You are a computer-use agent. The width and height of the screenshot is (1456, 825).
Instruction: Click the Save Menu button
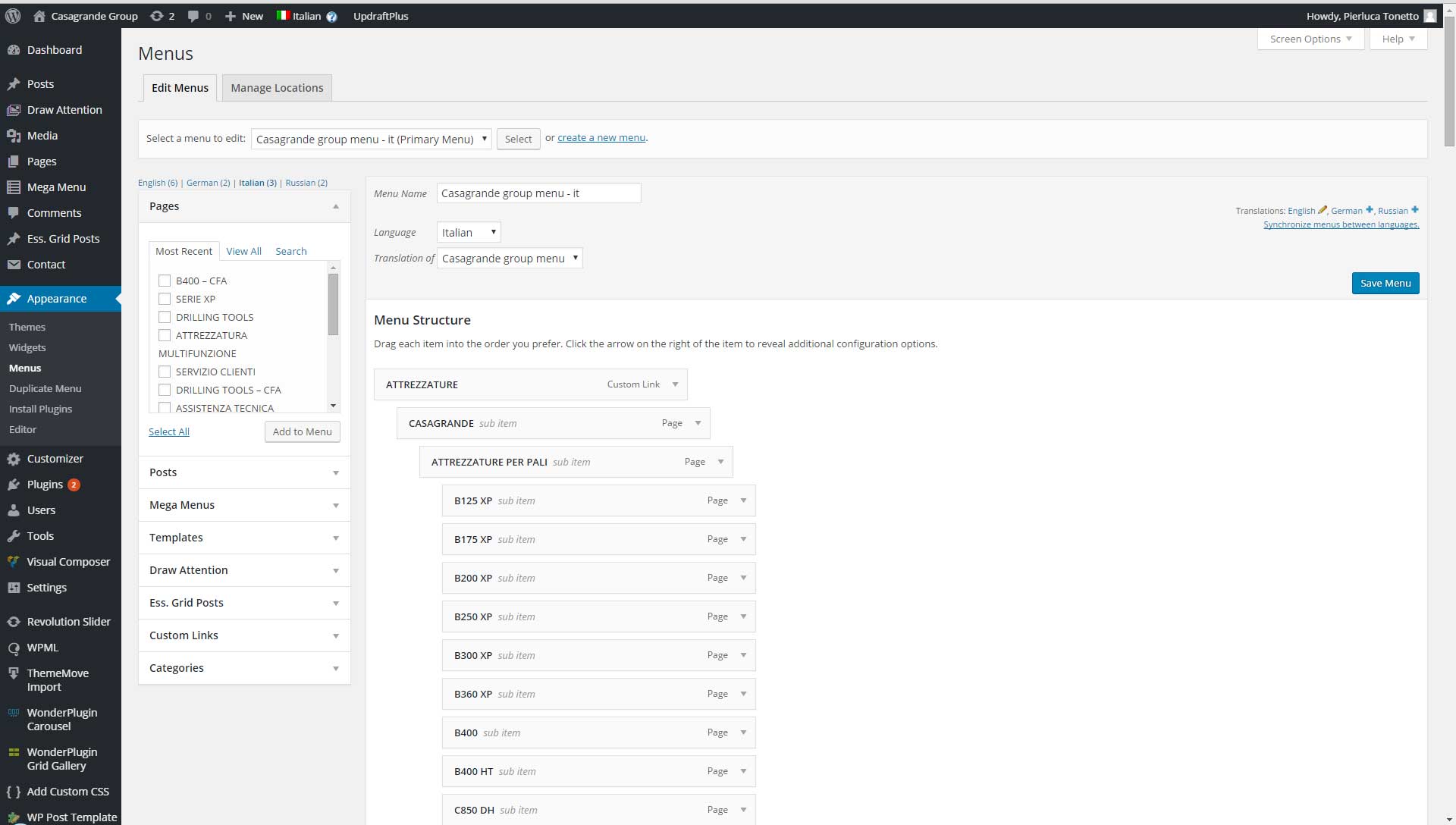tap(1385, 283)
